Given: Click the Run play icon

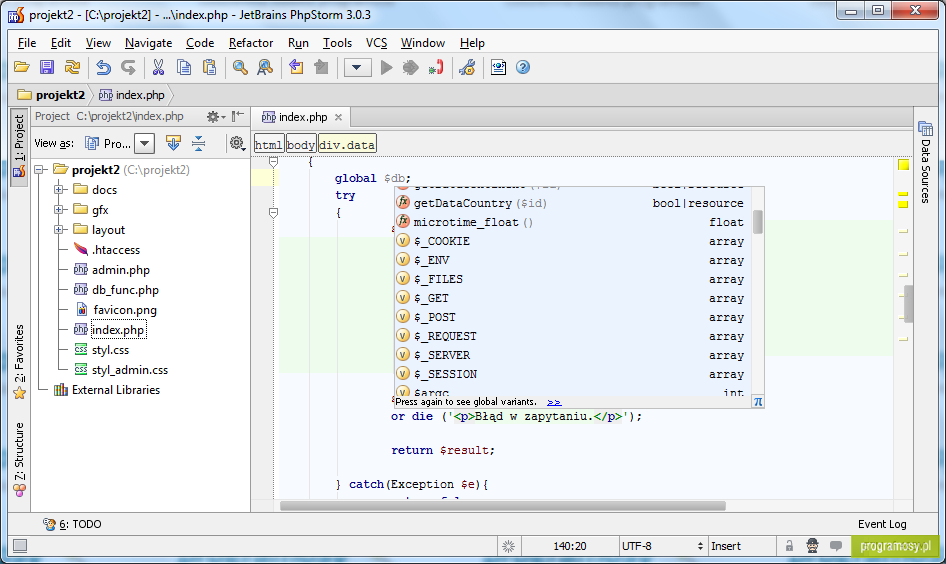Looking at the screenshot, I should (x=387, y=67).
